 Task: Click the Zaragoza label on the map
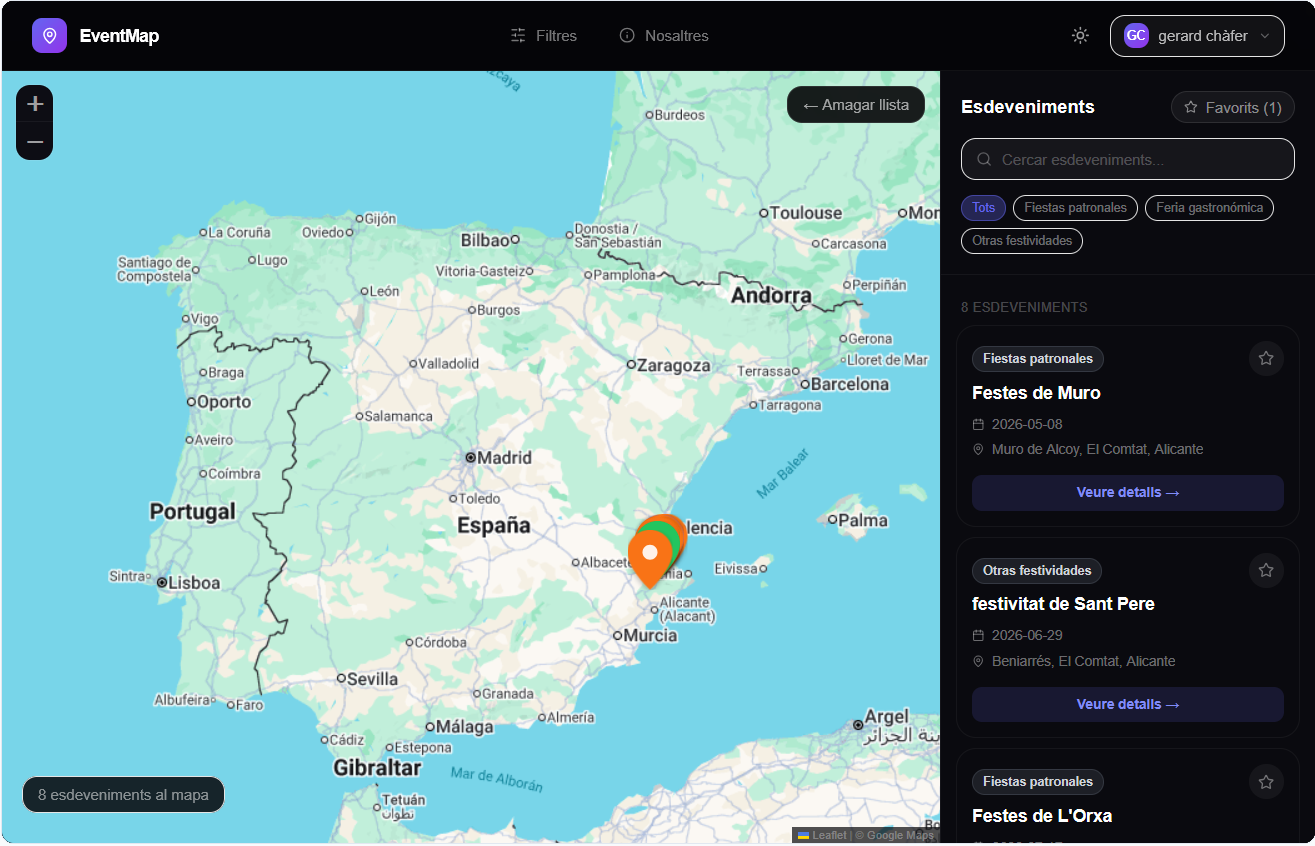(674, 365)
